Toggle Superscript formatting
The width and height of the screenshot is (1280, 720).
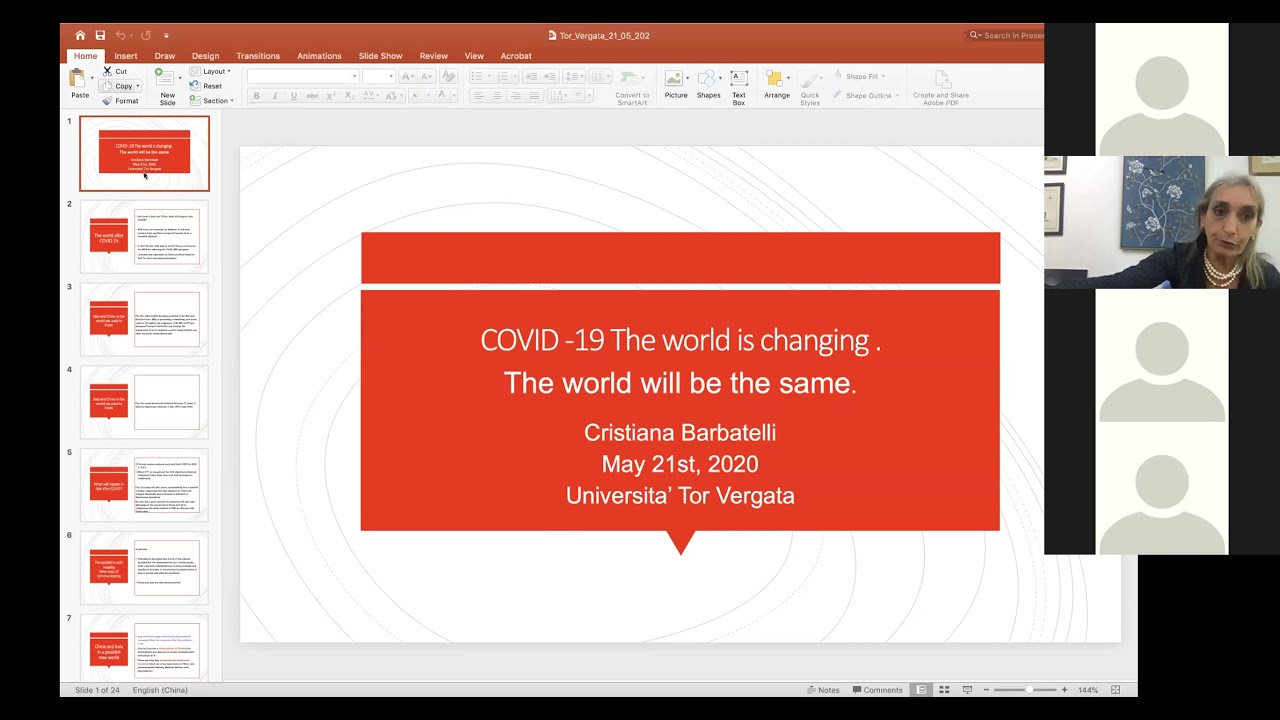click(x=331, y=96)
